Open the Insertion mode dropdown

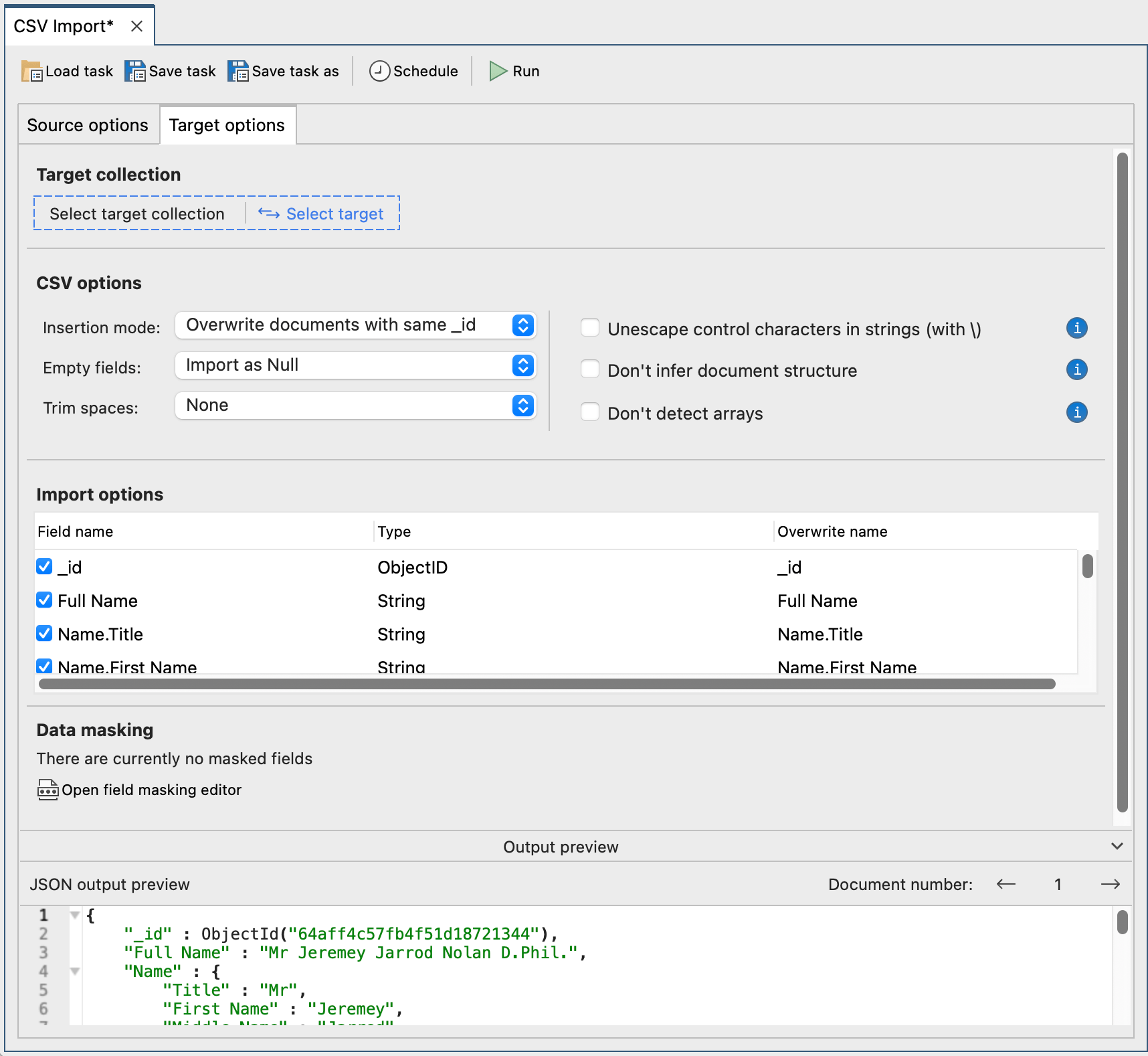(355, 325)
